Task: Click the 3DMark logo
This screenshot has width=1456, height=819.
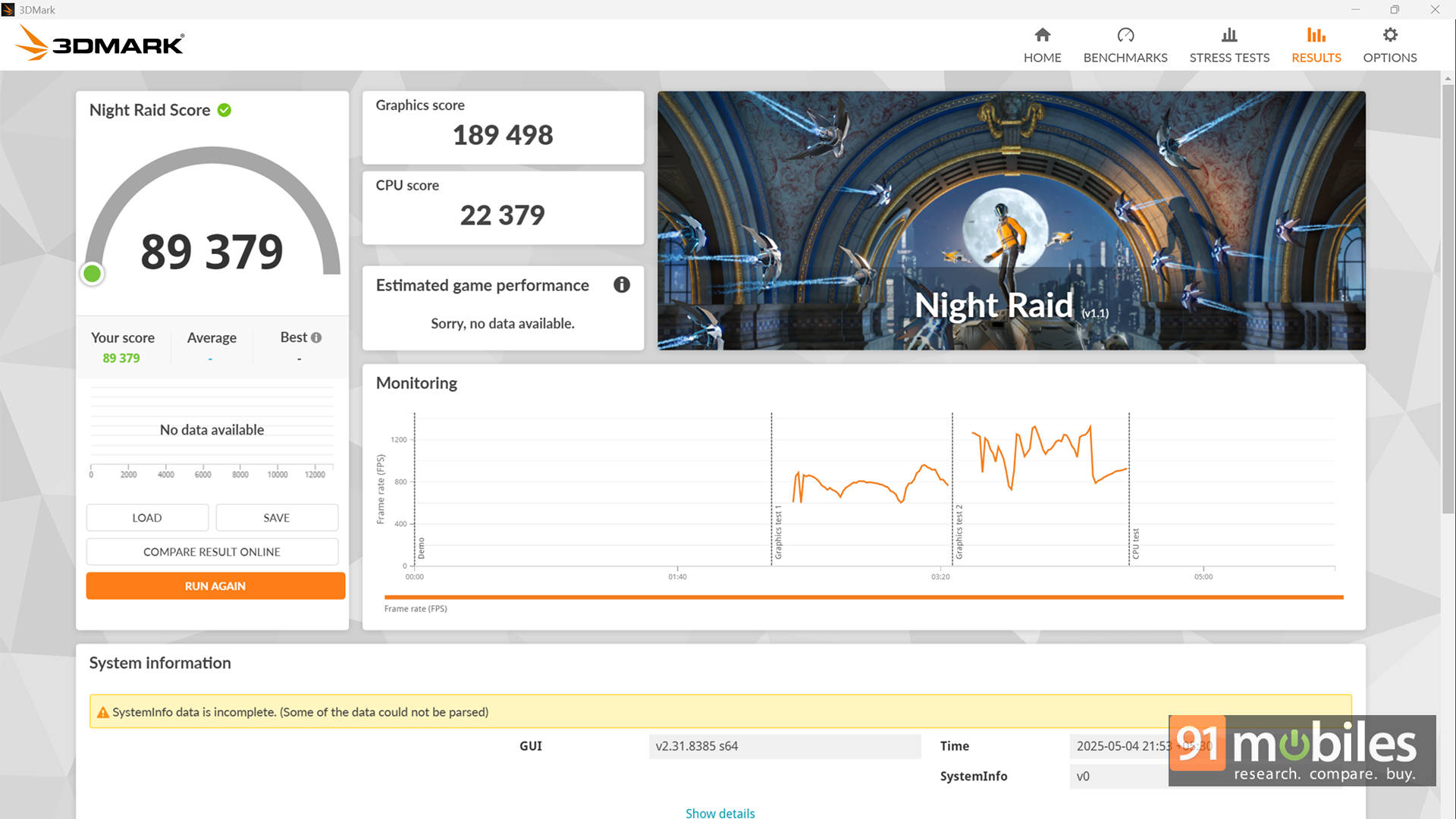Action: (99, 43)
